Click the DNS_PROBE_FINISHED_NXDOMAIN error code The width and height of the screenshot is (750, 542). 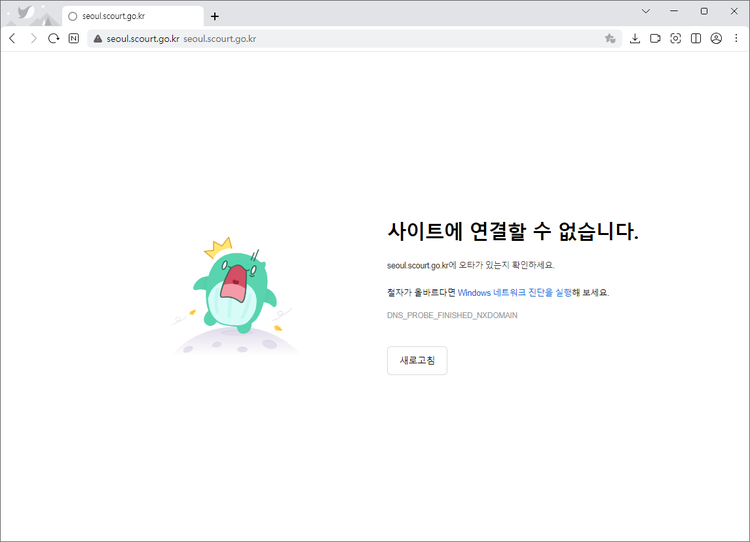[x=452, y=315]
